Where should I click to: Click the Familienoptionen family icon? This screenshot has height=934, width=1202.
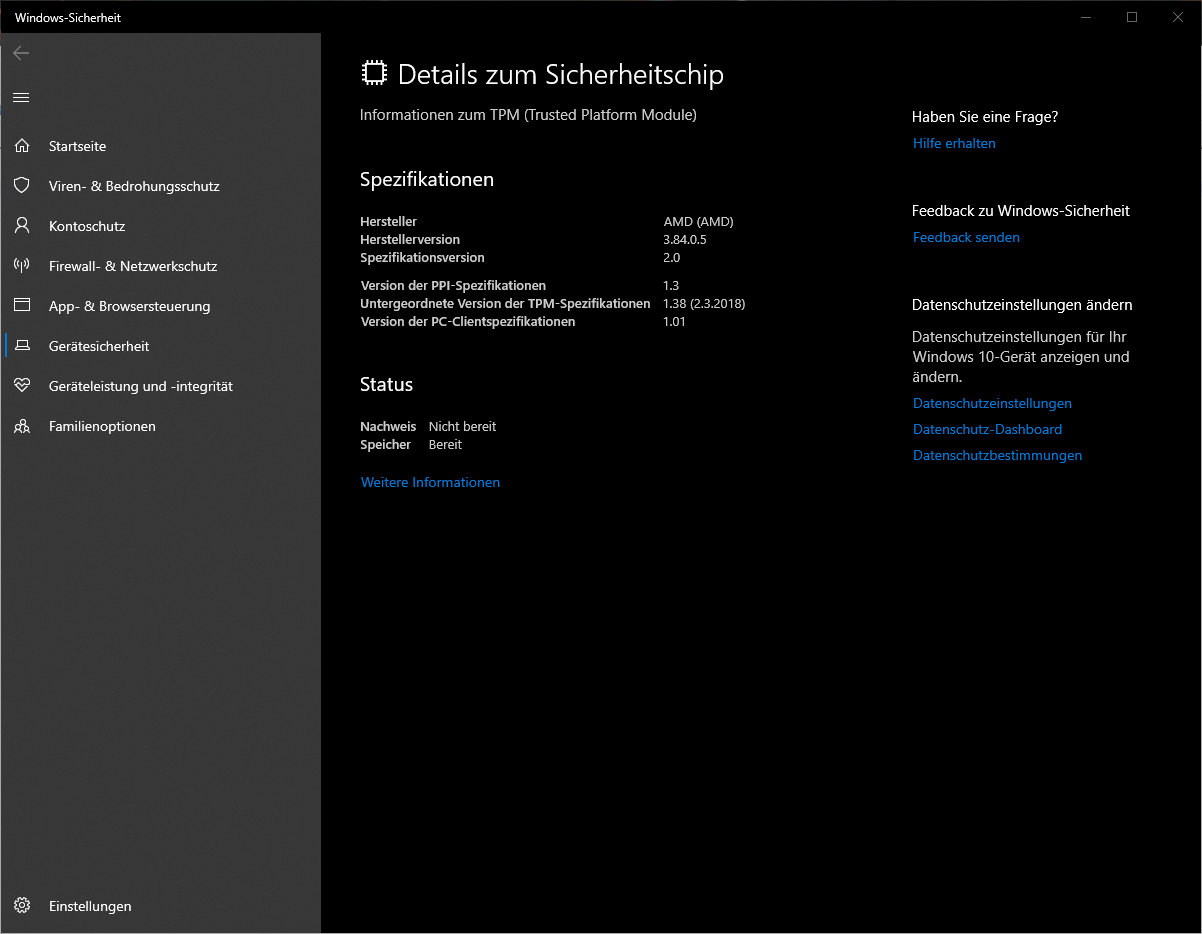click(x=22, y=426)
